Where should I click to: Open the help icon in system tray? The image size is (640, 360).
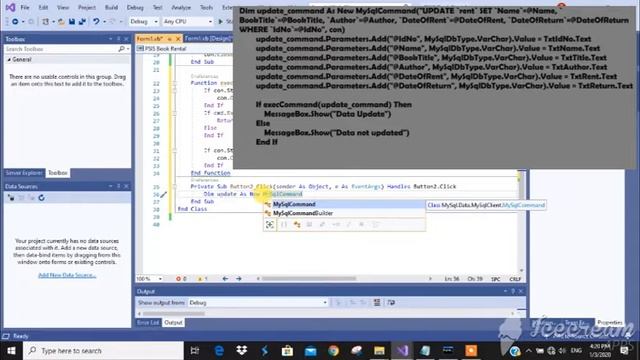515,351
